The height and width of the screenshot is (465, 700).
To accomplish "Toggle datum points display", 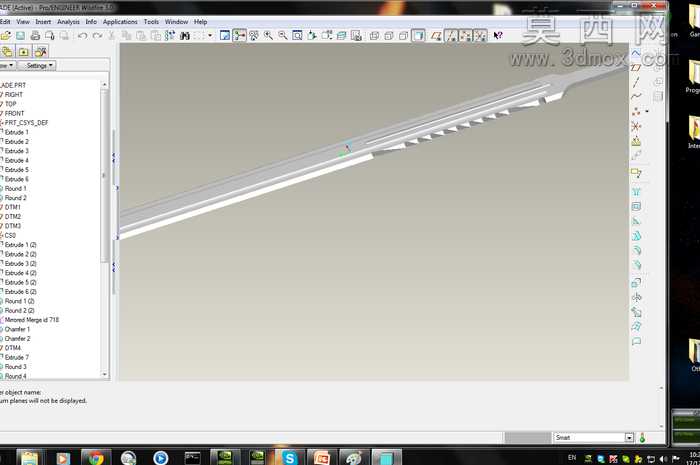I will 465,36.
